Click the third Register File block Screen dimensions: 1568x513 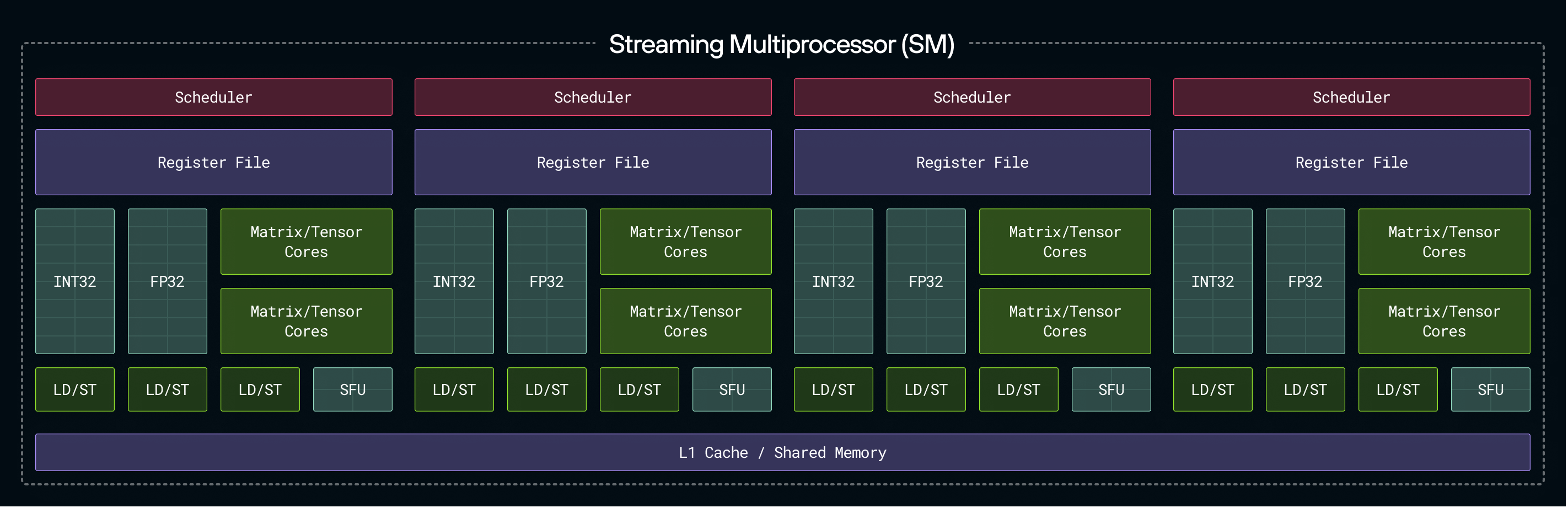(972, 162)
